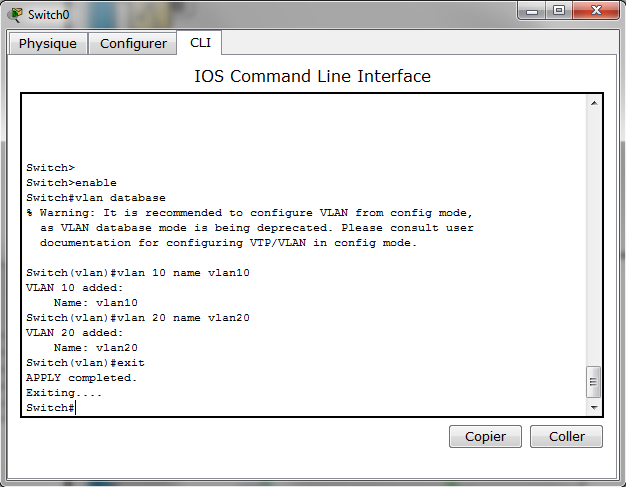Click the 'Switch(vlan)#exit' line
626x487 pixels.
click(x=85, y=363)
